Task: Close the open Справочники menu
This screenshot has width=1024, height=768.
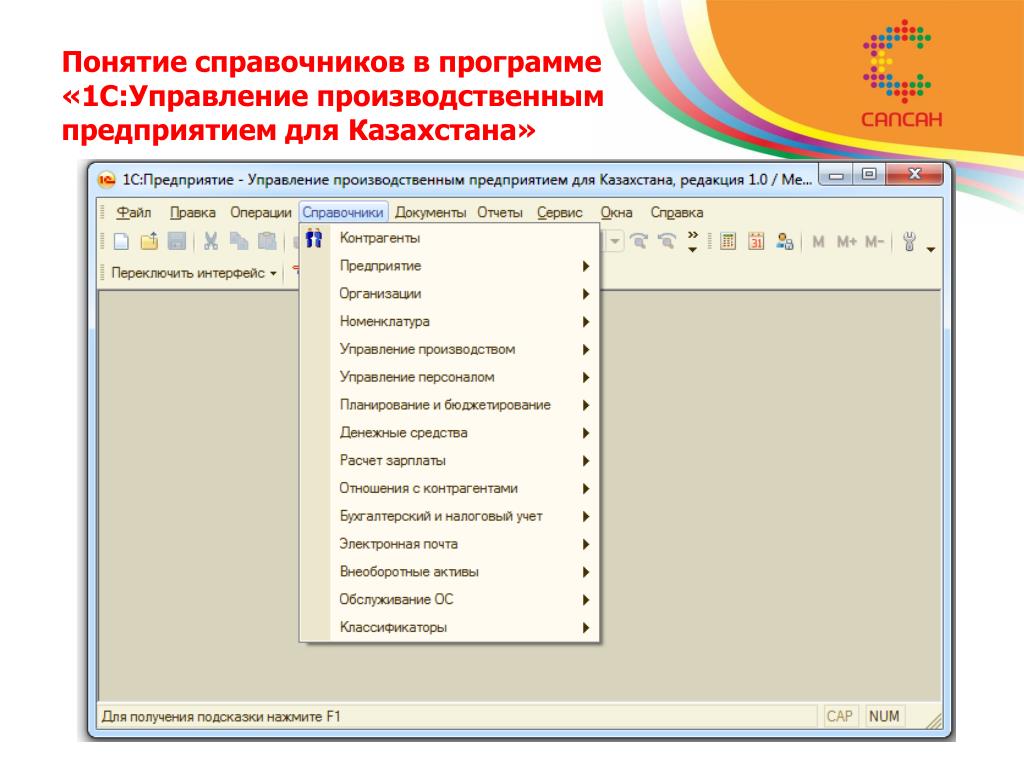Action: point(343,213)
